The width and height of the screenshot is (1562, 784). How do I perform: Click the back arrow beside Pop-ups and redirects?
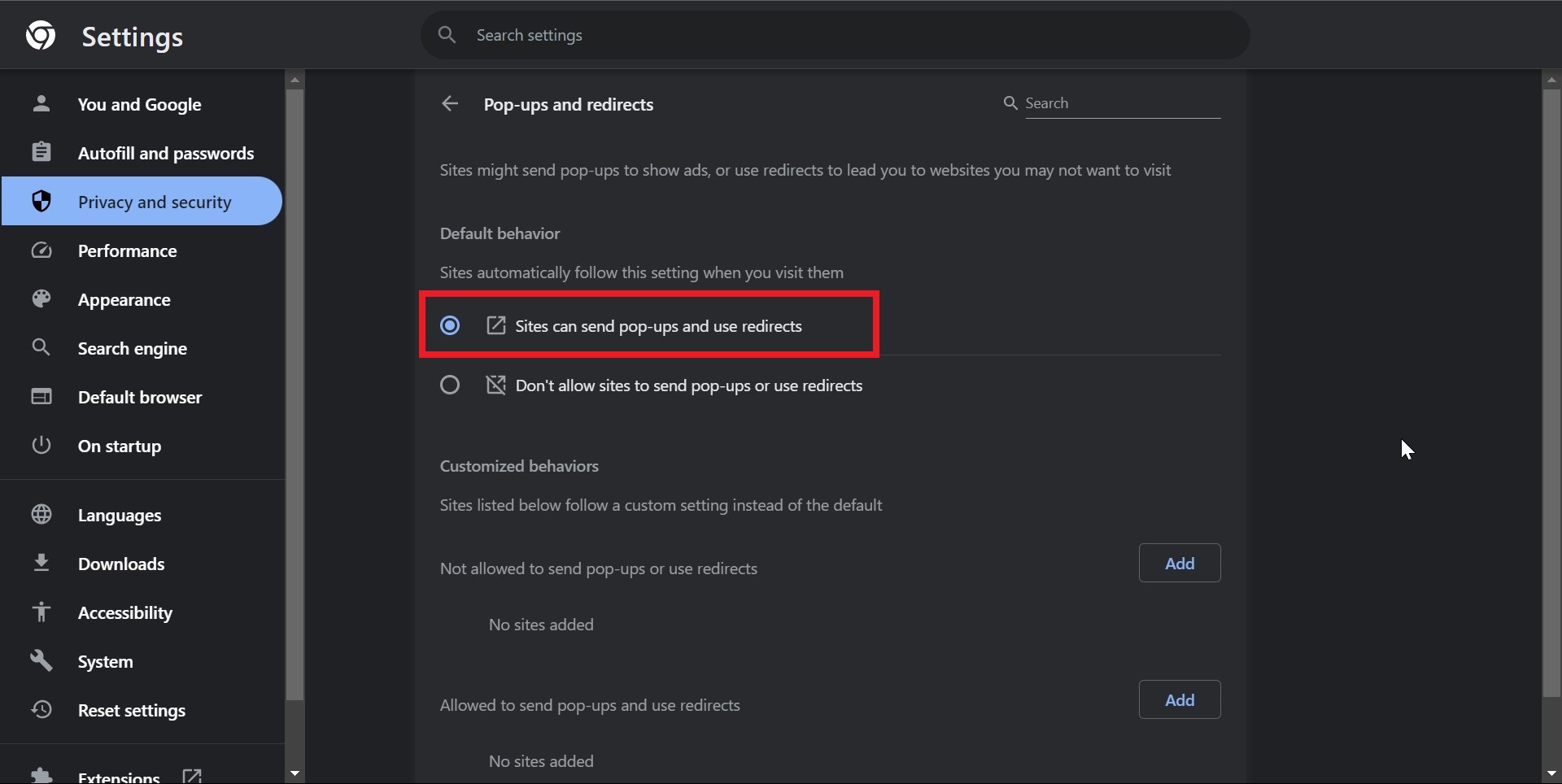click(450, 104)
